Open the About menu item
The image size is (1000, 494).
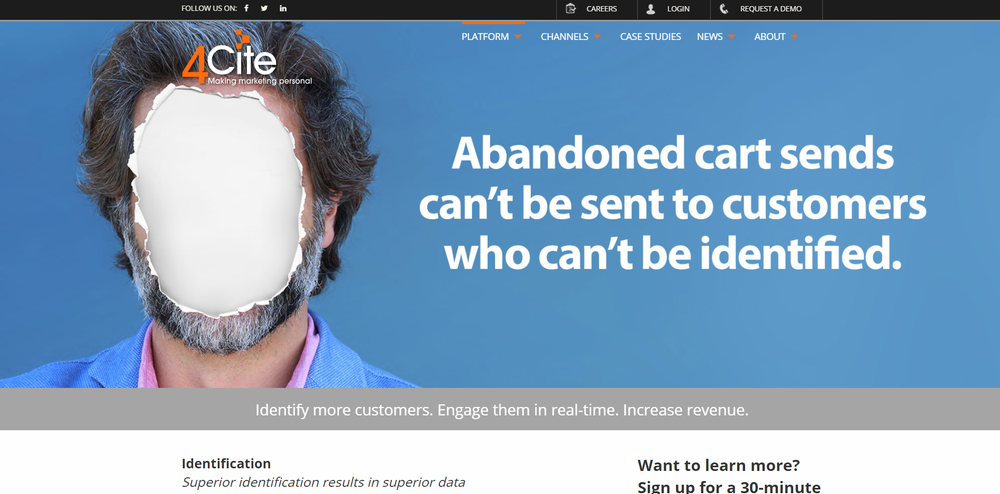click(770, 37)
